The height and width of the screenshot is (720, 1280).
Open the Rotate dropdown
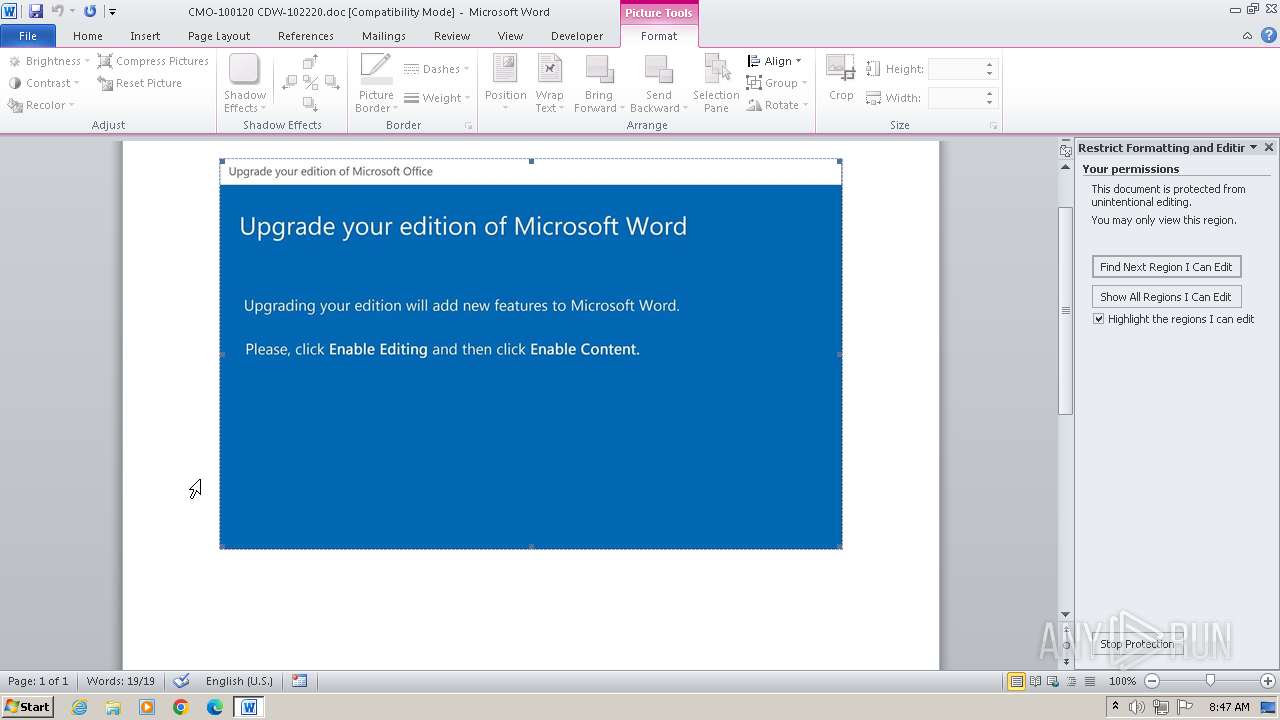coord(778,105)
